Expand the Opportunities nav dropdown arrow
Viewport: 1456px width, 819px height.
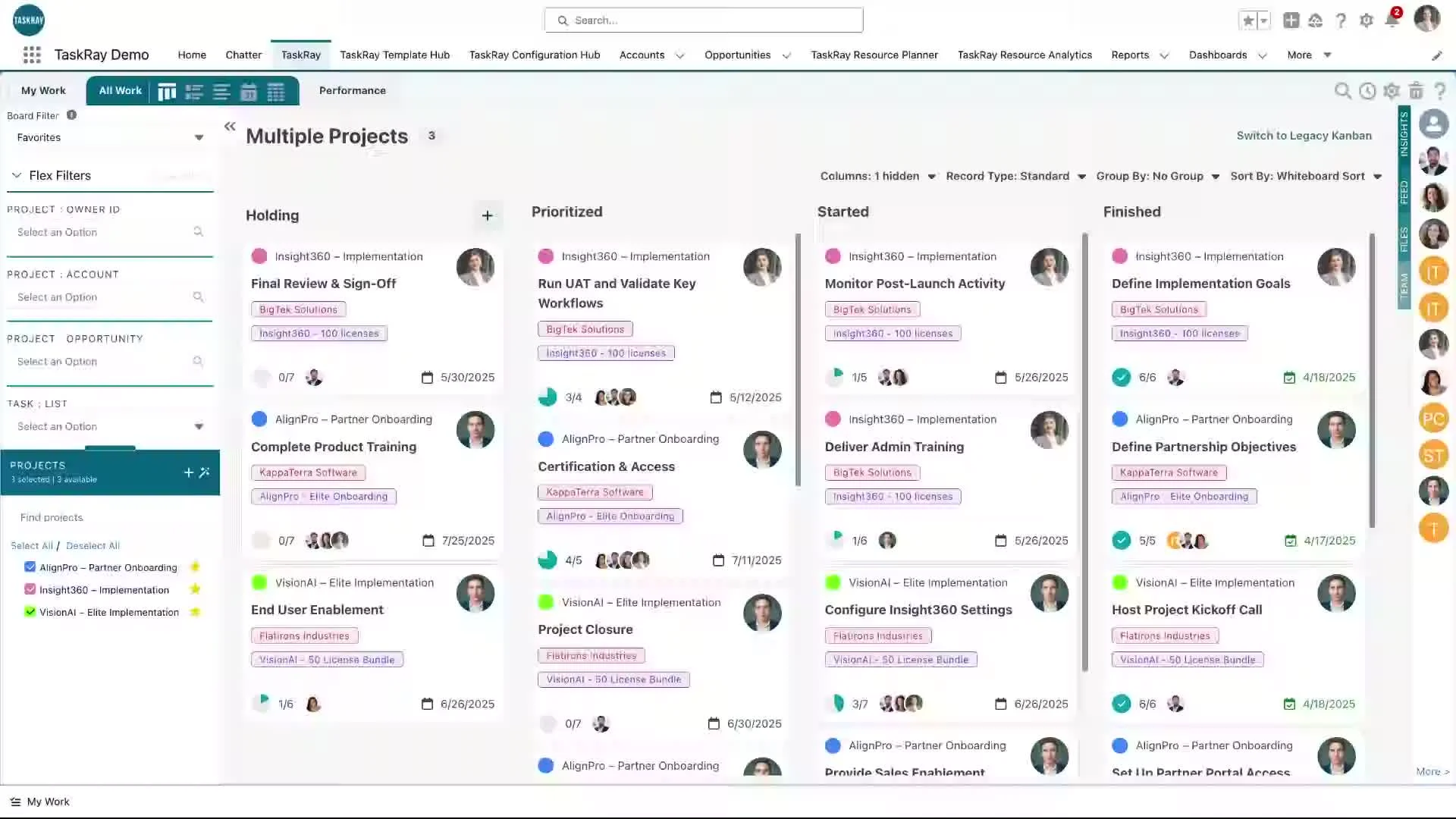click(786, 55)
